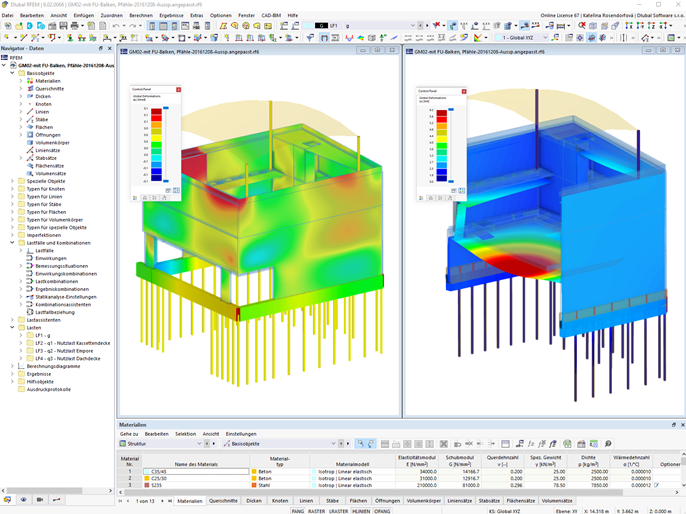Close the left view's Control Panel

point(178,90)
